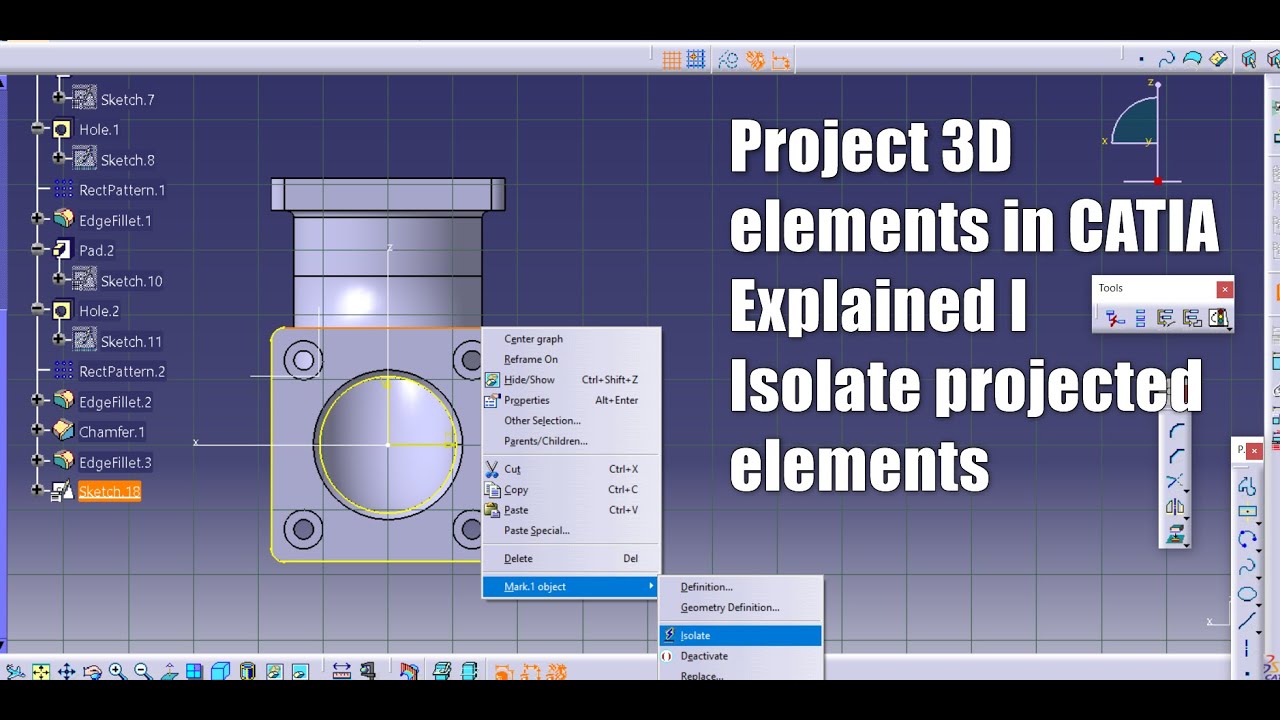Screen dimensions: 1280x720
Task: Toggle the Snap to Point icon
Action: pyautogui.click(x=696, y=59)
